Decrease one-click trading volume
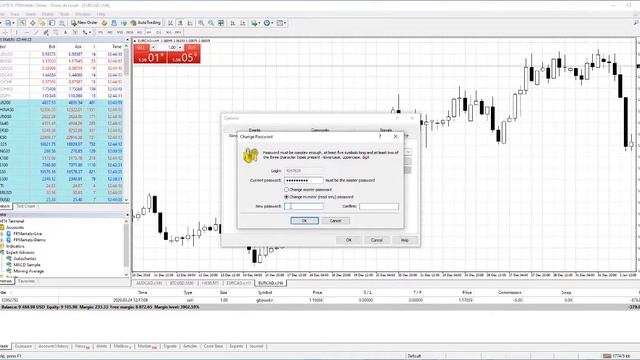Viewport: 640px width, 360px height. (x=153, y=47)
